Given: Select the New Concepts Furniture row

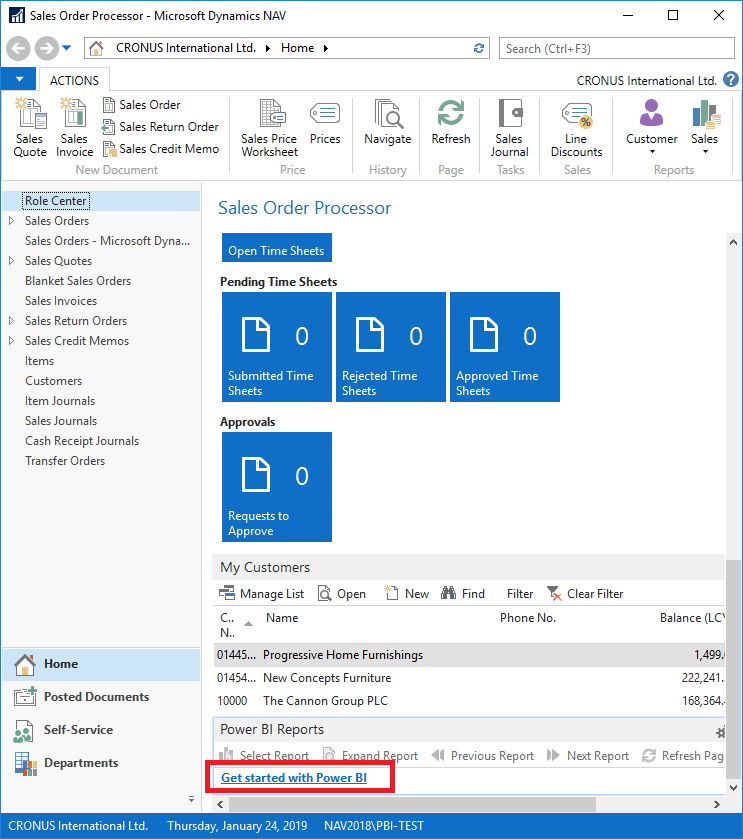Looking at the screenshot, I should click(x=469, y=677).
